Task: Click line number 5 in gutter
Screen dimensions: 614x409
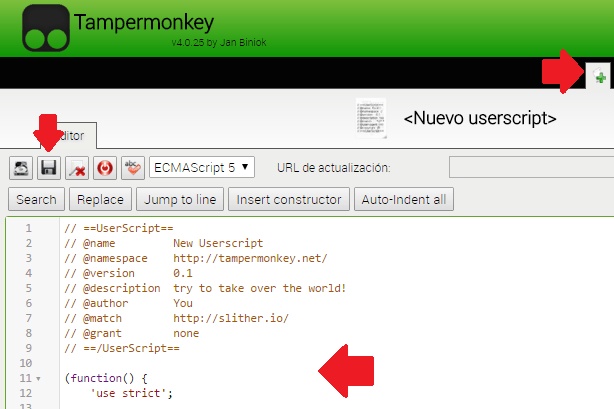Action: 29,288
